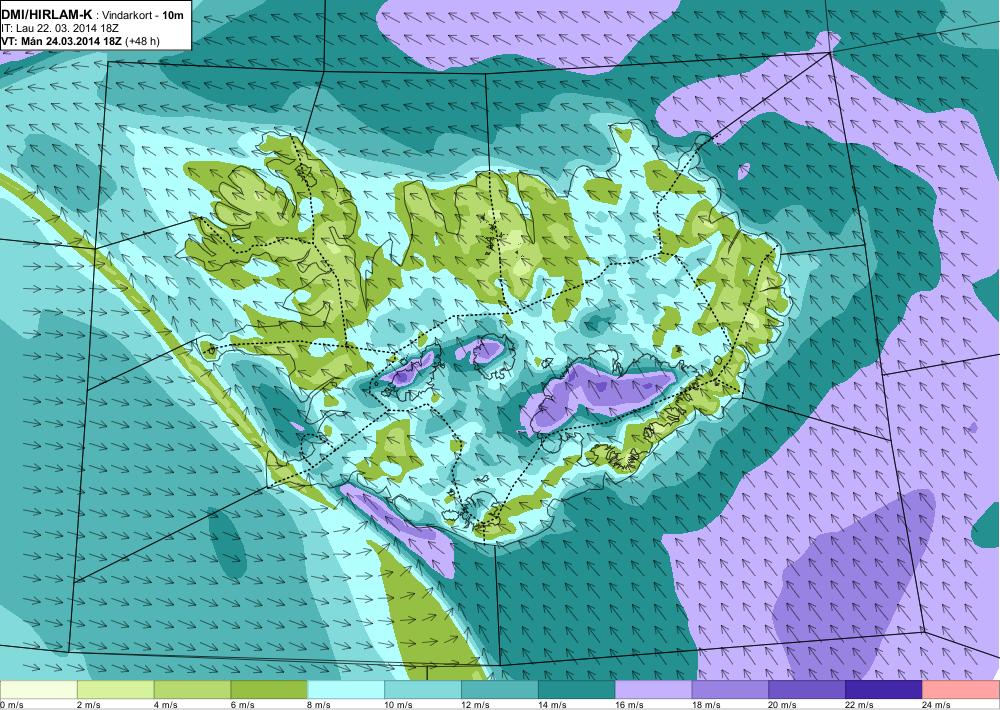Click the aqua 10–12 m/s legend swatch
This screenshot has height=710, width=1000.
click(423, 690)
